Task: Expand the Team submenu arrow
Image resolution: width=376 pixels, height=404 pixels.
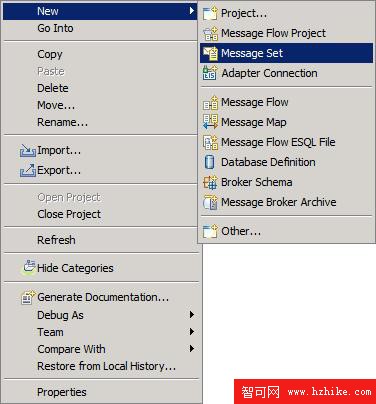Action: click(191, 332)
